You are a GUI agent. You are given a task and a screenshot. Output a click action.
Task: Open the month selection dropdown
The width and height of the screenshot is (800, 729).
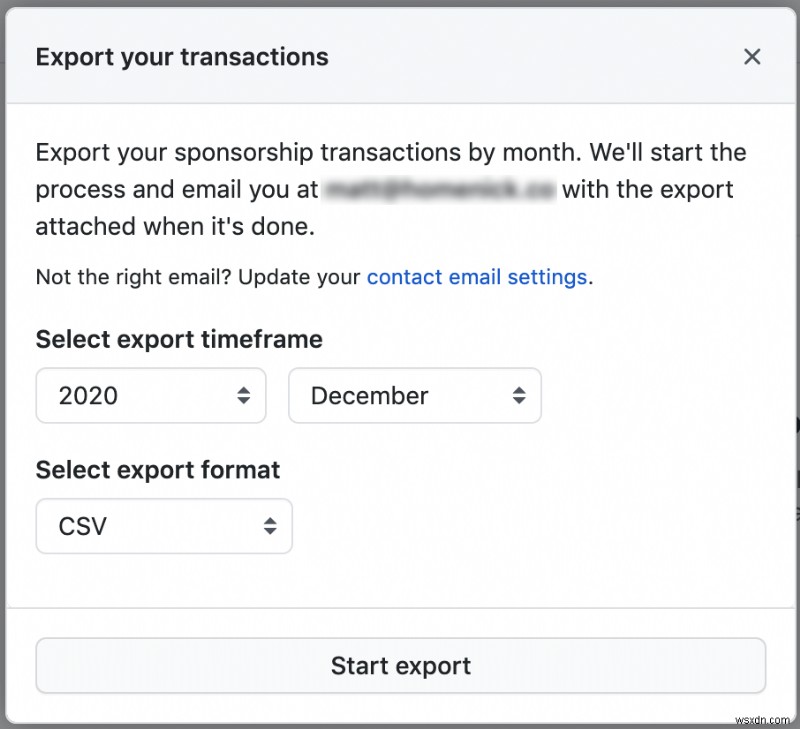[414, 396]
